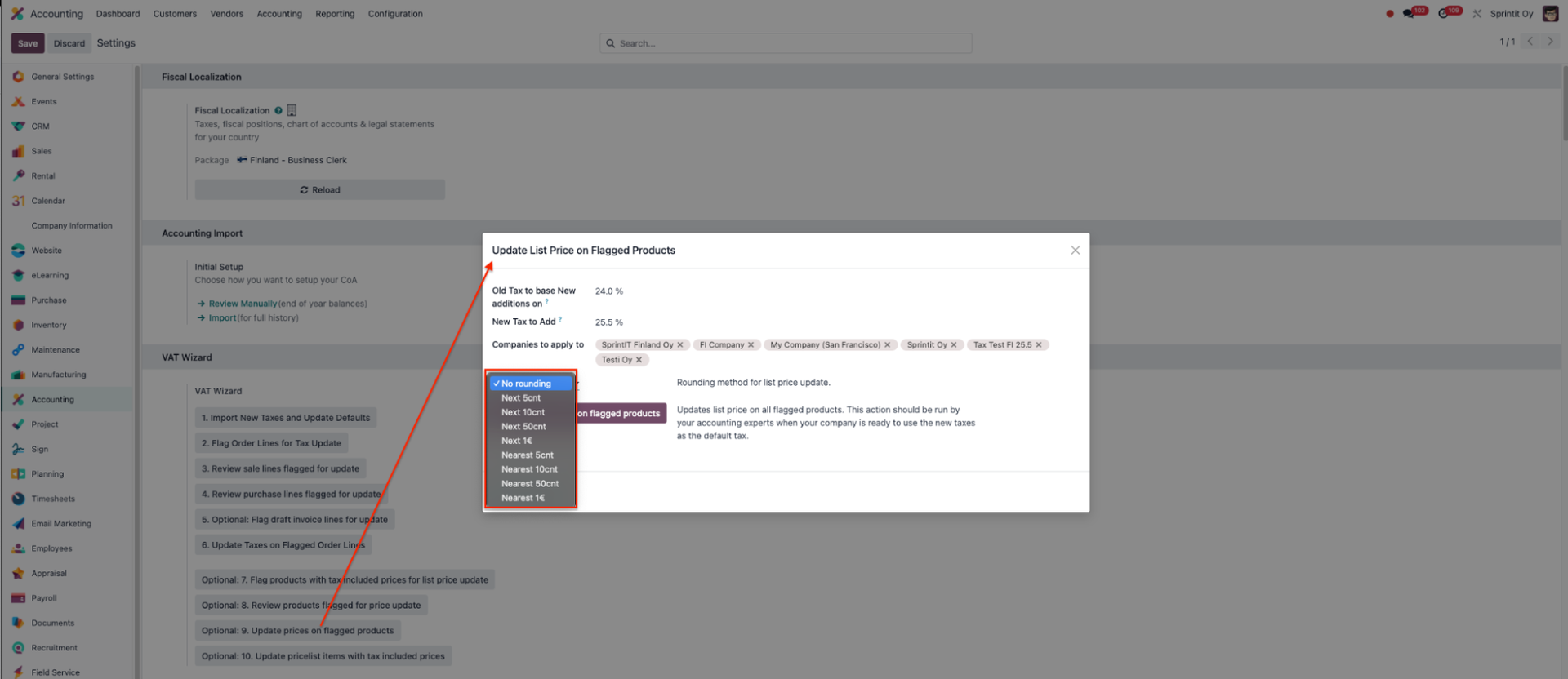Close the Update List Price dialog

coord(1076,251)
